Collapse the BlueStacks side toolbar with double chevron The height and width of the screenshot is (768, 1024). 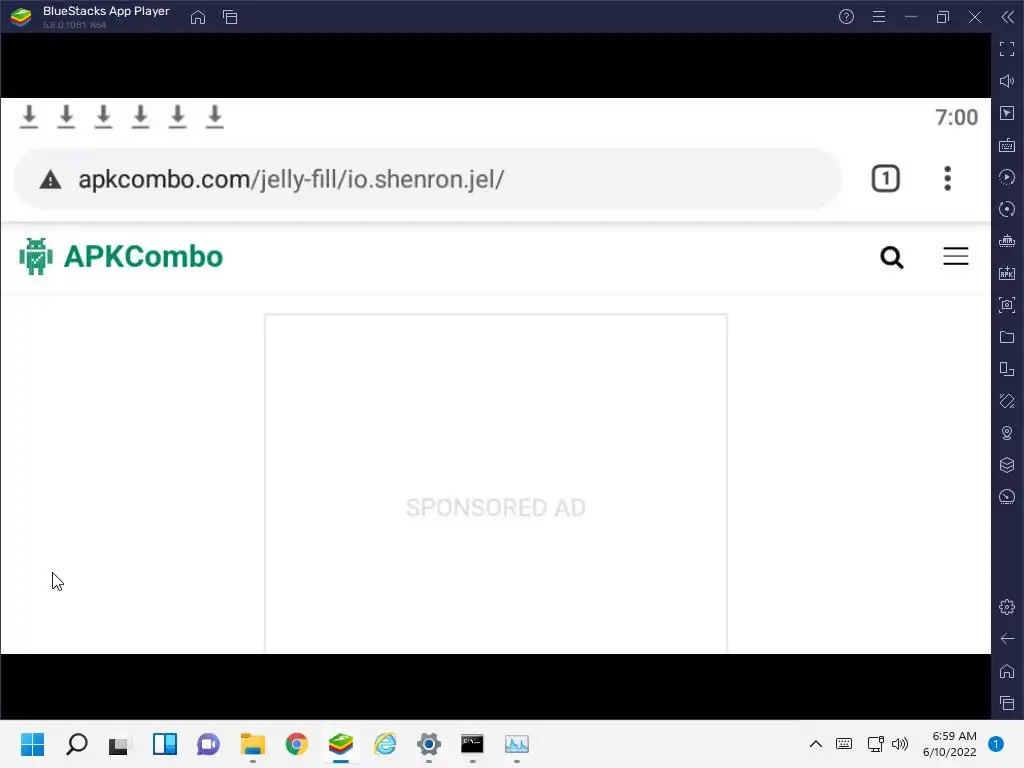click(1007, 17)
